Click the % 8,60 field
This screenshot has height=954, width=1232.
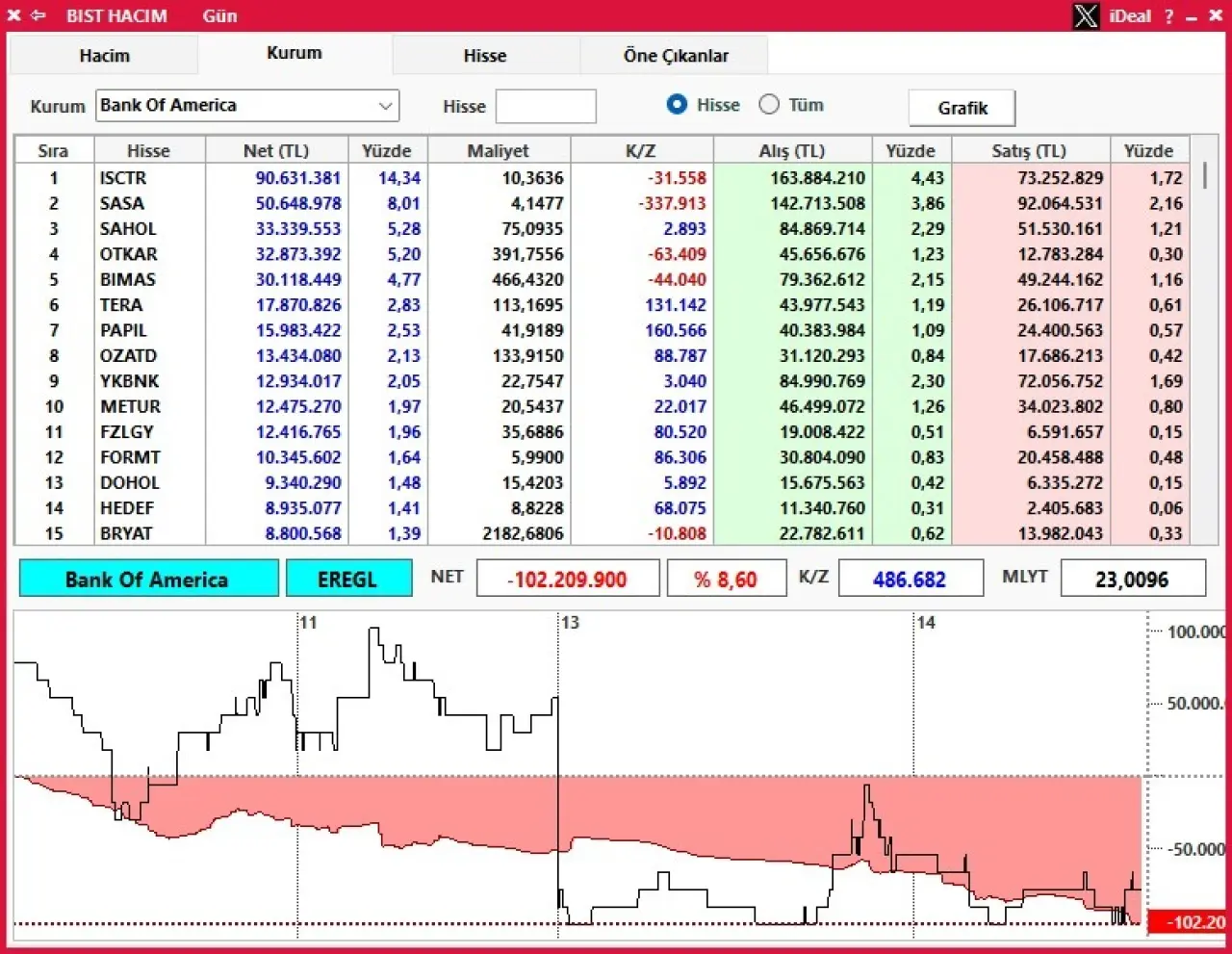727,580
